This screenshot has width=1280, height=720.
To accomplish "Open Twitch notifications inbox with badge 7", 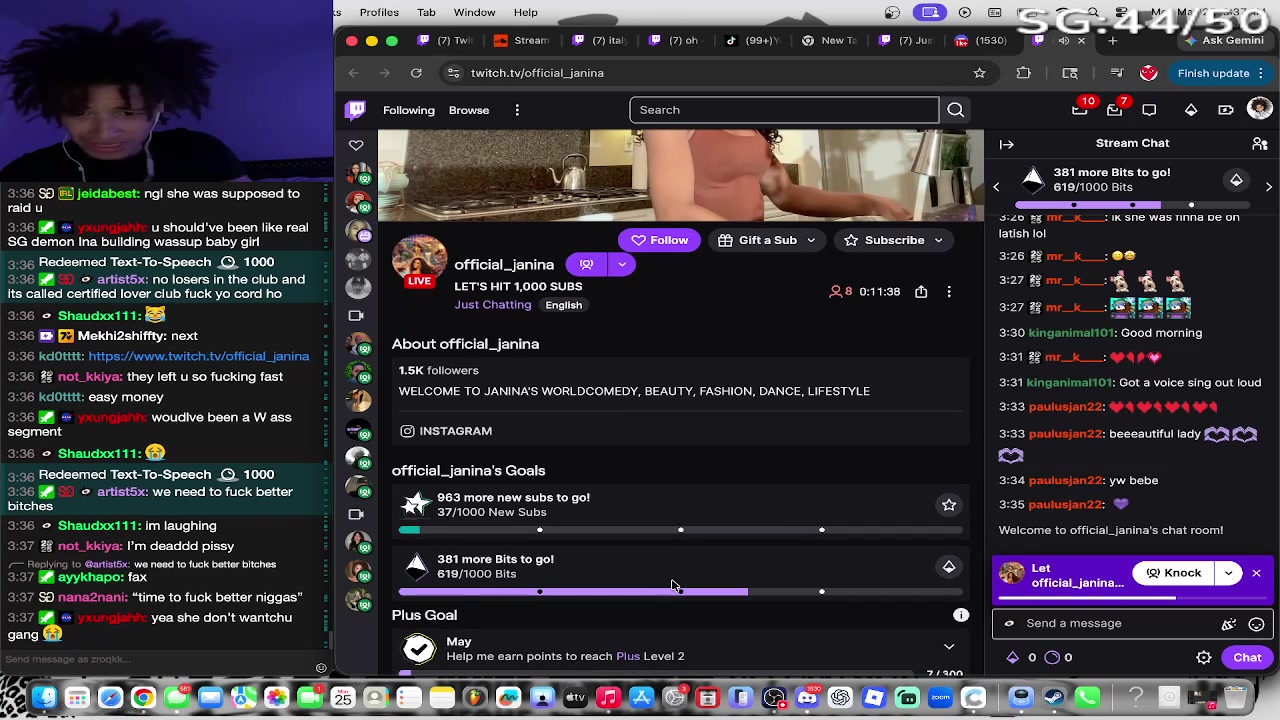I will click(1114, 110).
